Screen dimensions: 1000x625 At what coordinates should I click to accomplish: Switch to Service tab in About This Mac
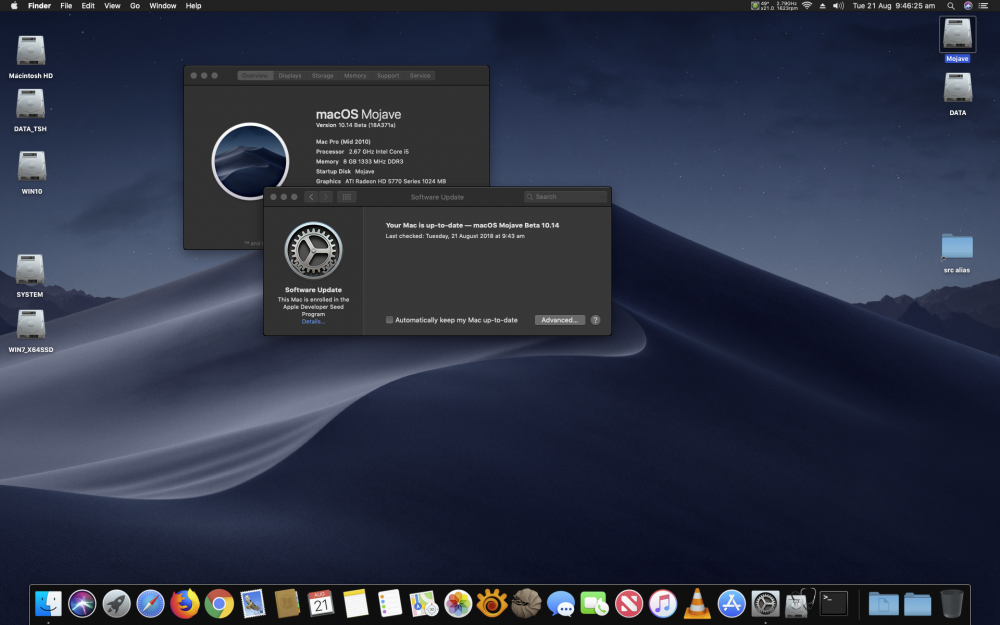(420, 75)
